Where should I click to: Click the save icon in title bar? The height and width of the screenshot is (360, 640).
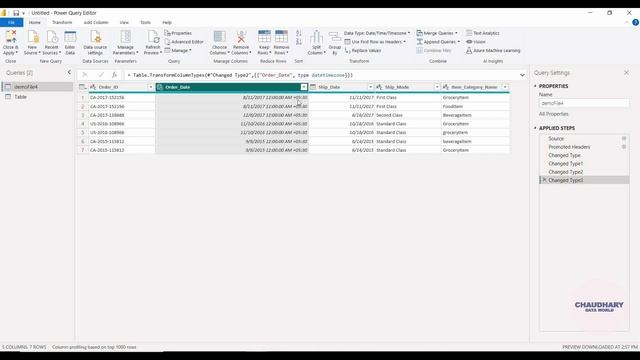coord(16,13)
